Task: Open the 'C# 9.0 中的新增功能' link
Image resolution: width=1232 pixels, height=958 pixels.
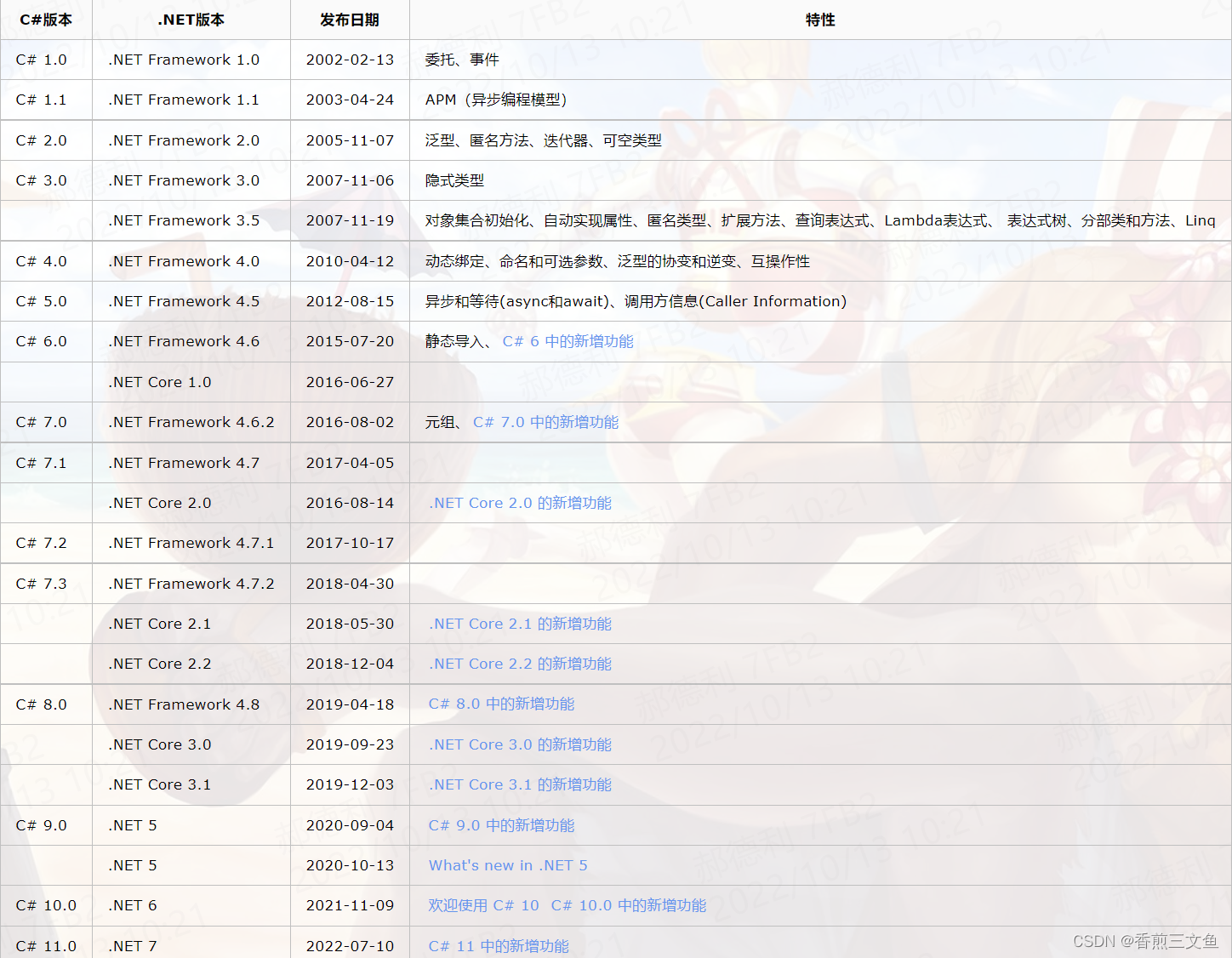Action: 501,825
